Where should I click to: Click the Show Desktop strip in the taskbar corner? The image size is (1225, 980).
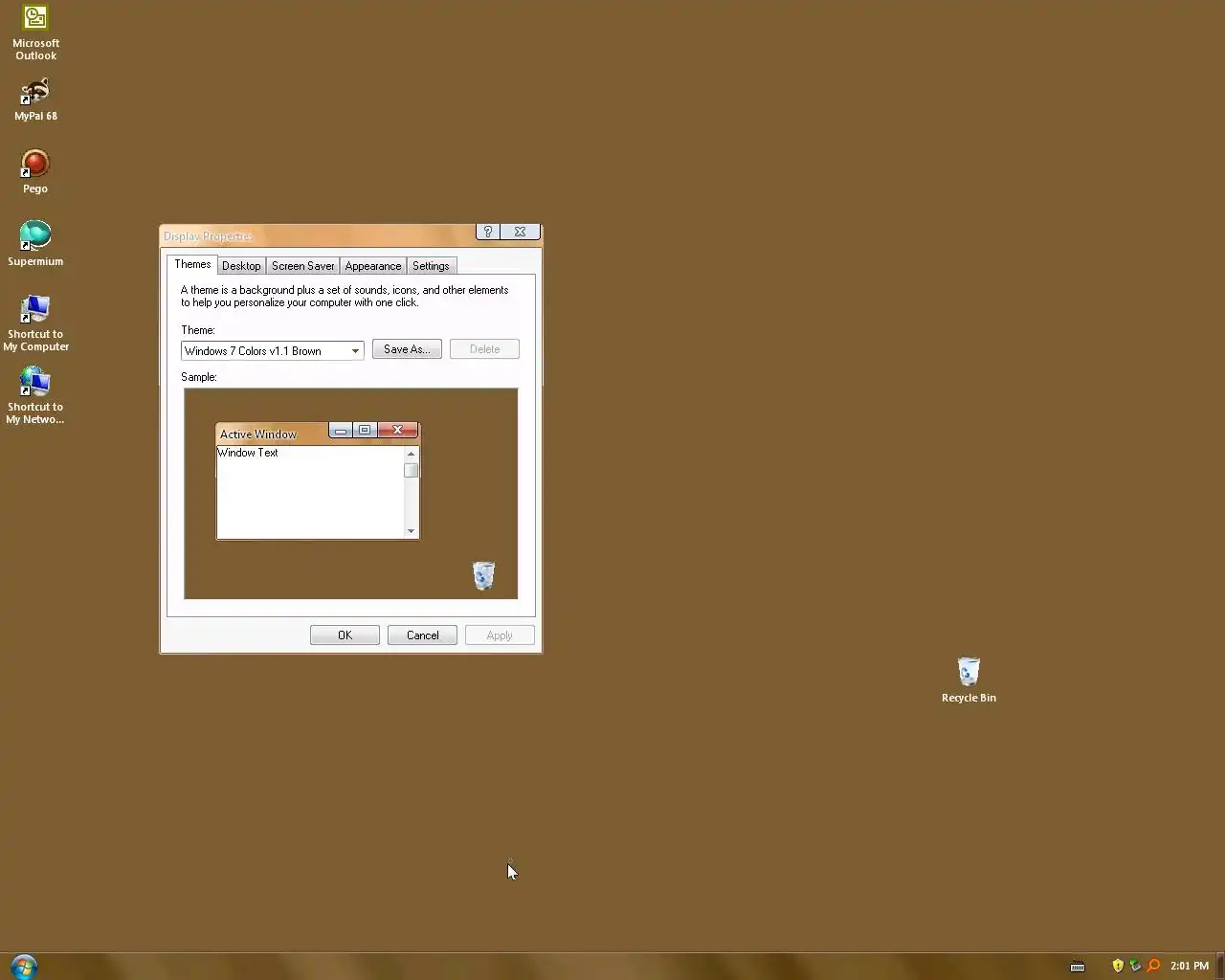pos(1219,966)
